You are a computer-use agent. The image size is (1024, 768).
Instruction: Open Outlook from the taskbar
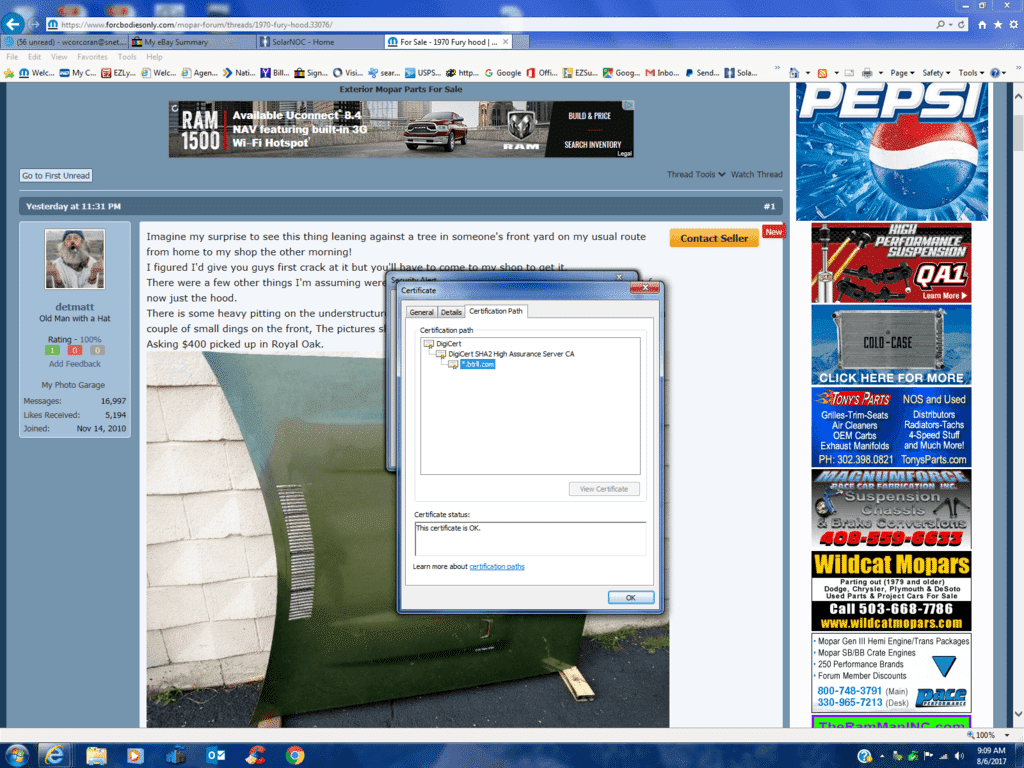[x=215, y=754]
